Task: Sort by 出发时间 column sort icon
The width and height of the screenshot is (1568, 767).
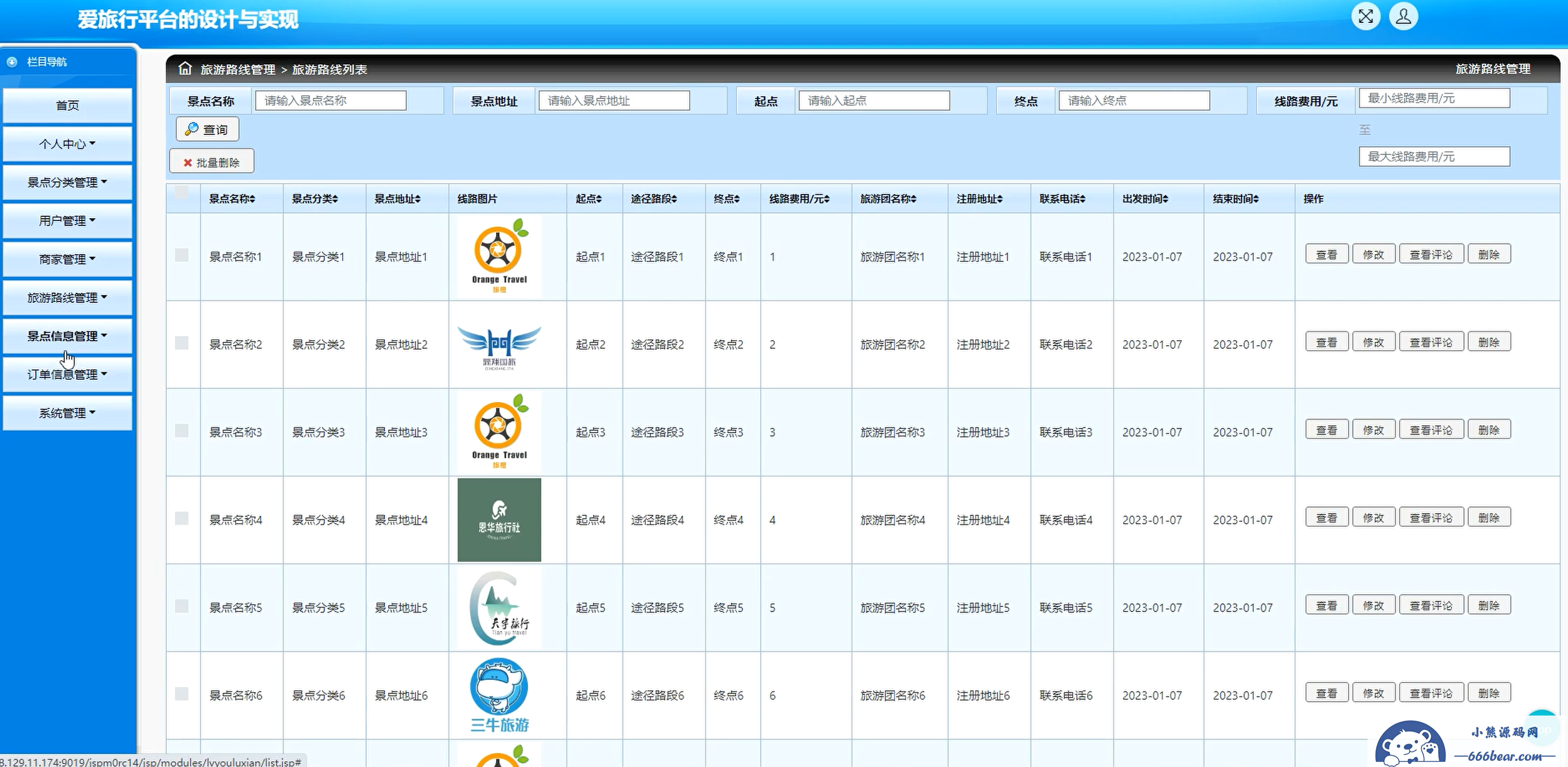Action: tap(1166, 199)
